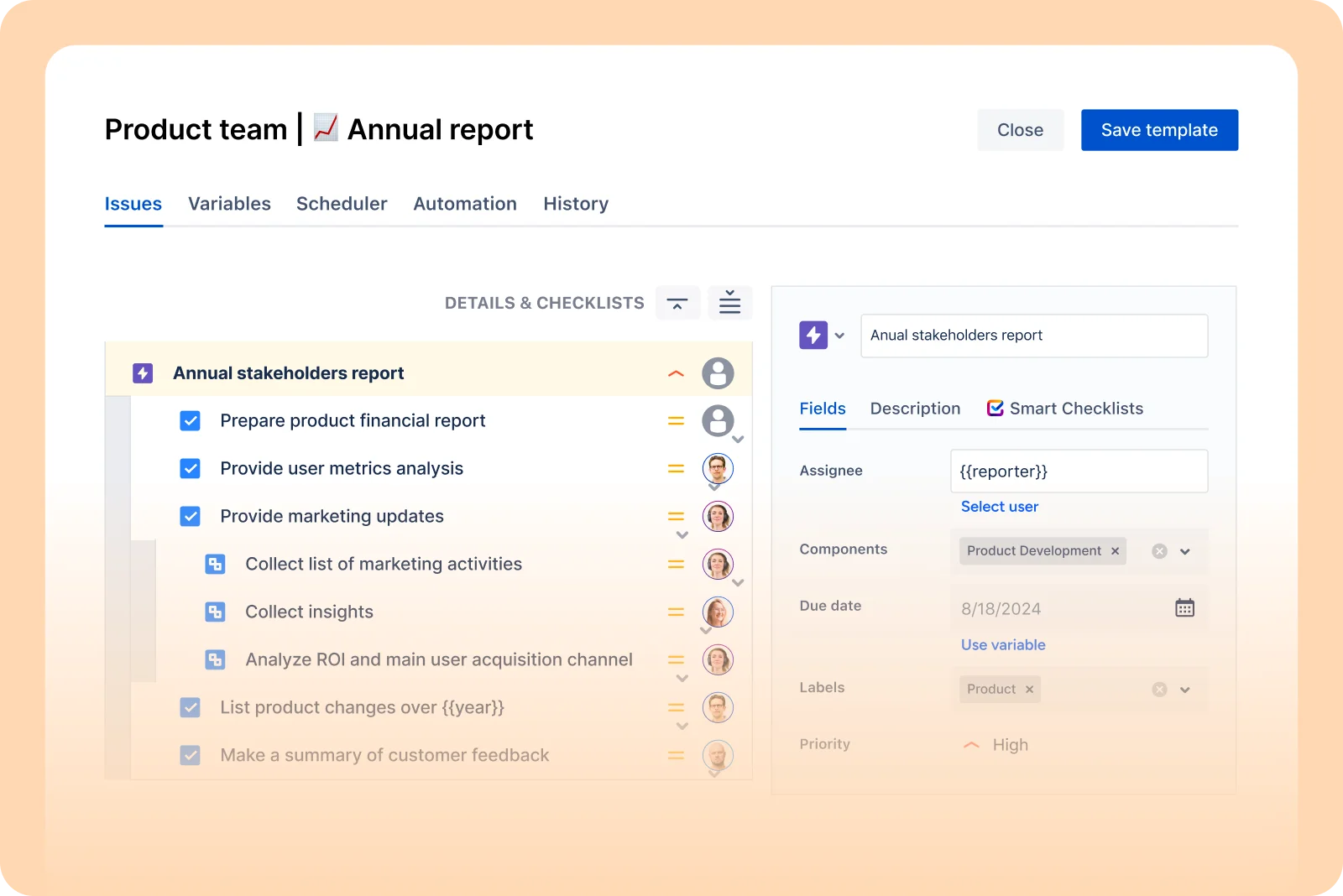Remove the Product label tag

point(1029,690)
